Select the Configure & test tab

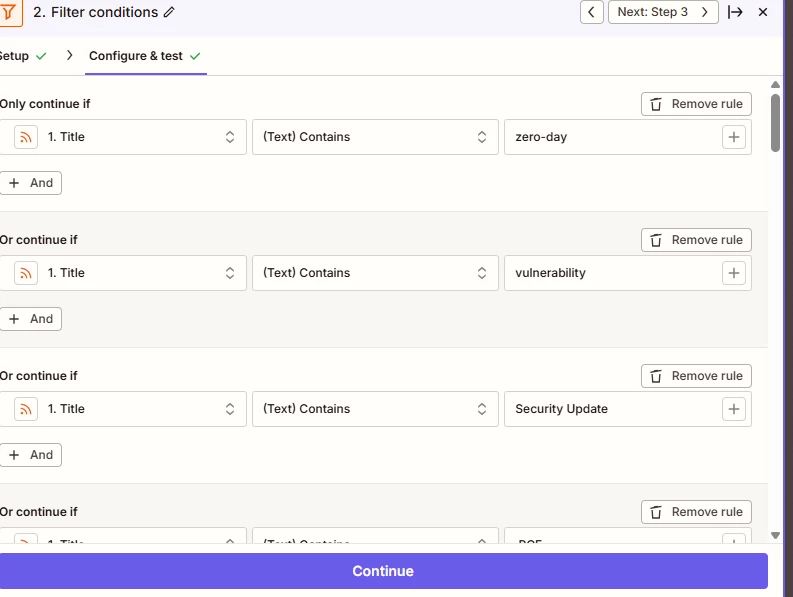pos(145,56)
